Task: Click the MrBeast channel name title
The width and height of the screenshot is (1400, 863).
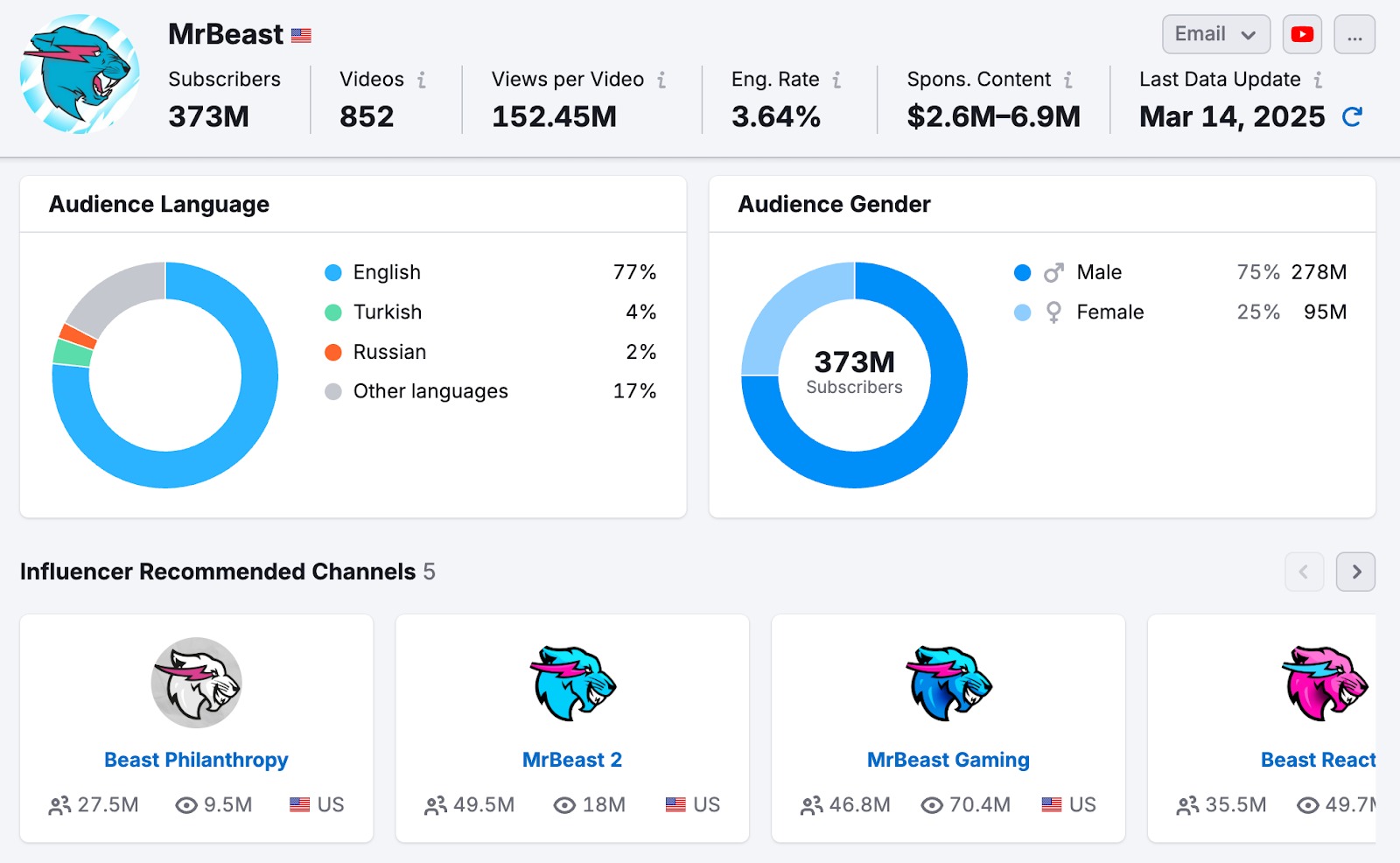Action: pos(226,34)
